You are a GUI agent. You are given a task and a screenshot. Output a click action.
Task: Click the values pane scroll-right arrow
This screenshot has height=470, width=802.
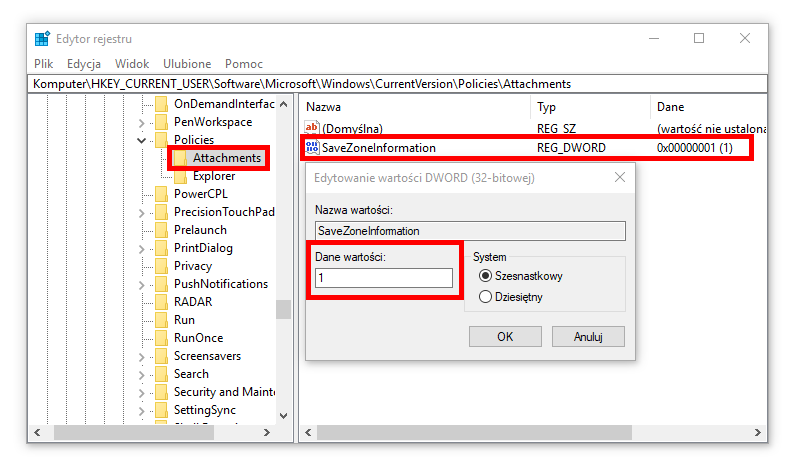[758, 433]
